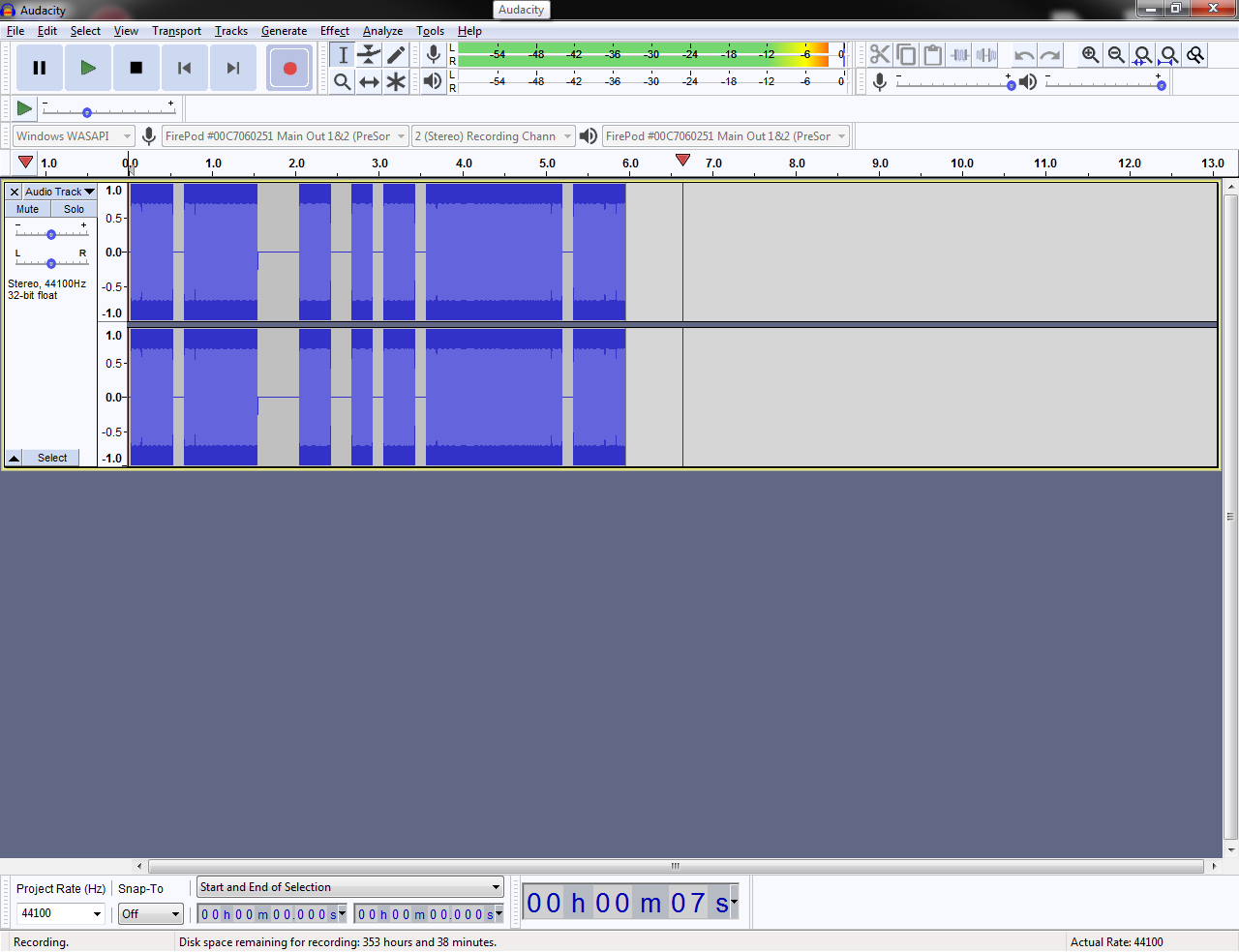Click the horizontal scrollbar thumb
The height and width of the screenshot is (952, 1239).
pyautogui.click(x=676, y=866)
